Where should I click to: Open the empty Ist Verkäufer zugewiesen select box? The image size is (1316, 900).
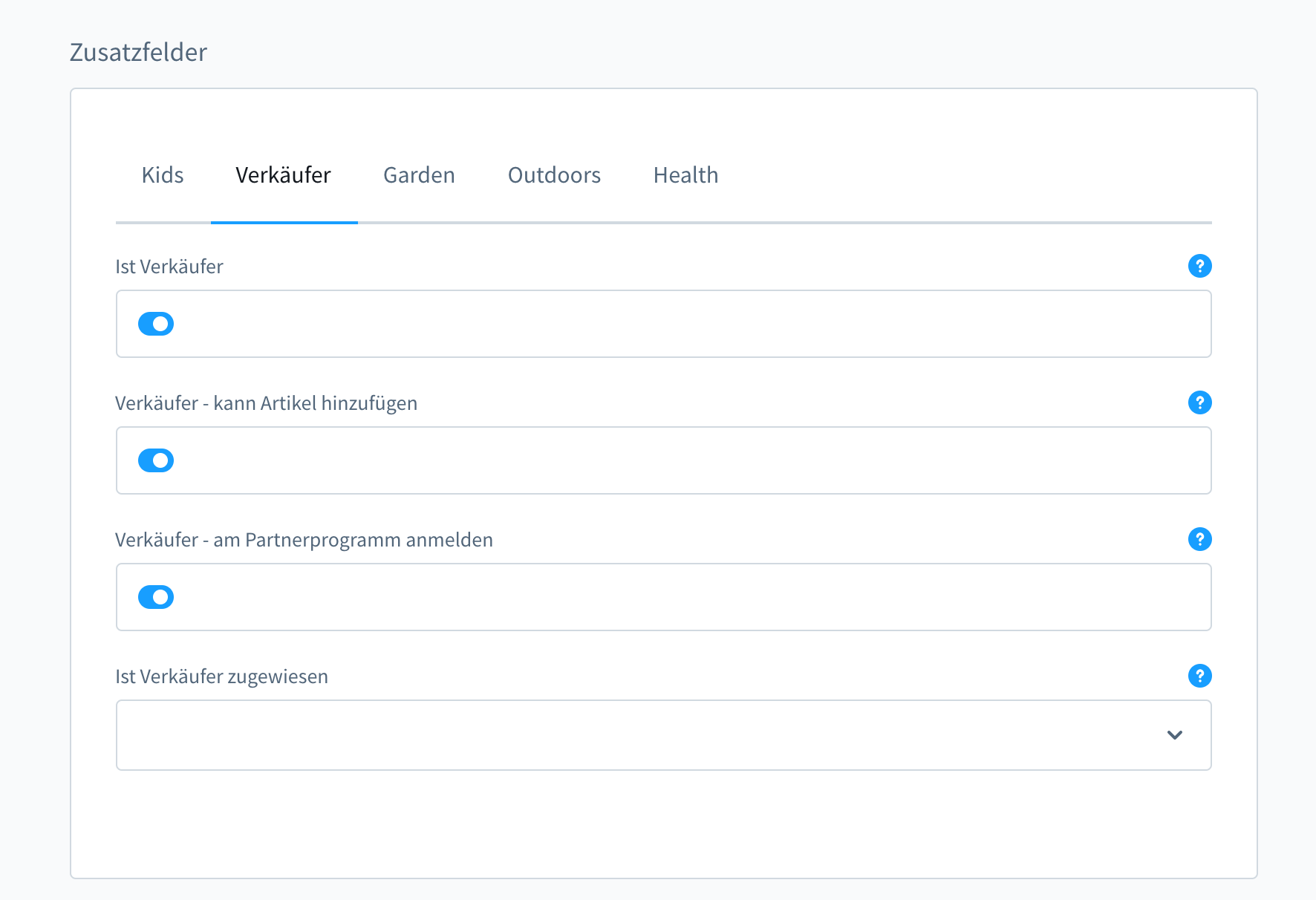[663, 735]
